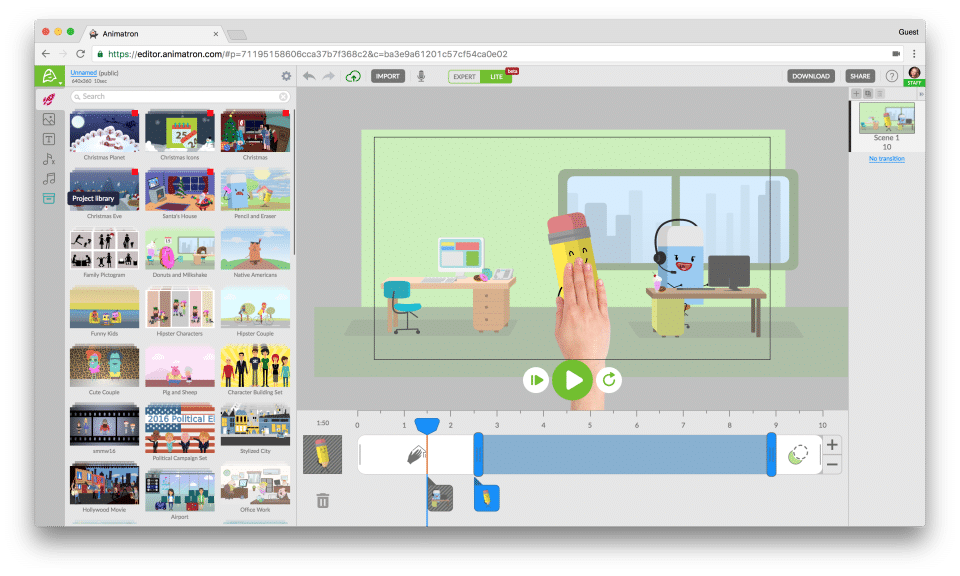This screenshot has width=960, height=576.
Task: Click the timeline playhead marker
Action: pyautogui.click(x=427, y=425)
